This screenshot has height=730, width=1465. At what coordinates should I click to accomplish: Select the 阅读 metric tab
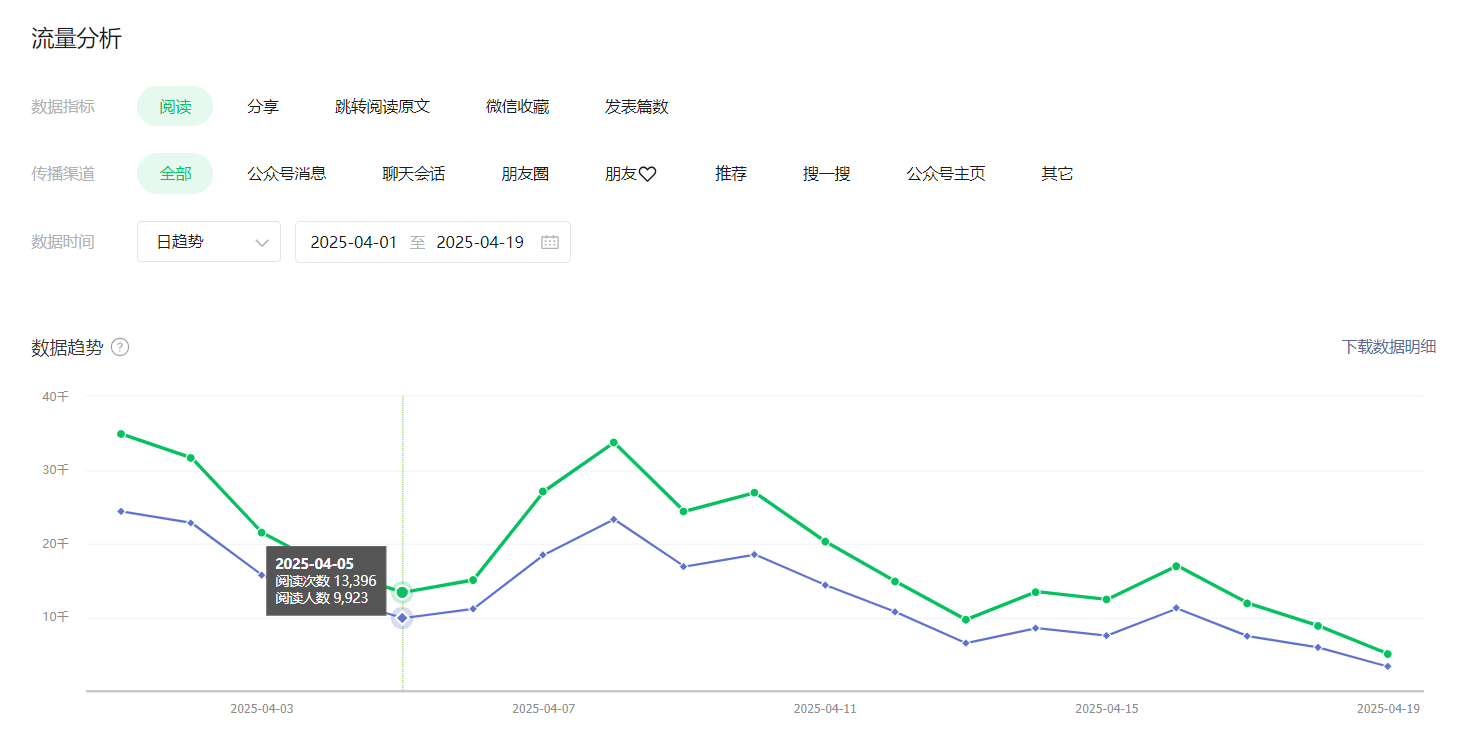pos(175,106)
